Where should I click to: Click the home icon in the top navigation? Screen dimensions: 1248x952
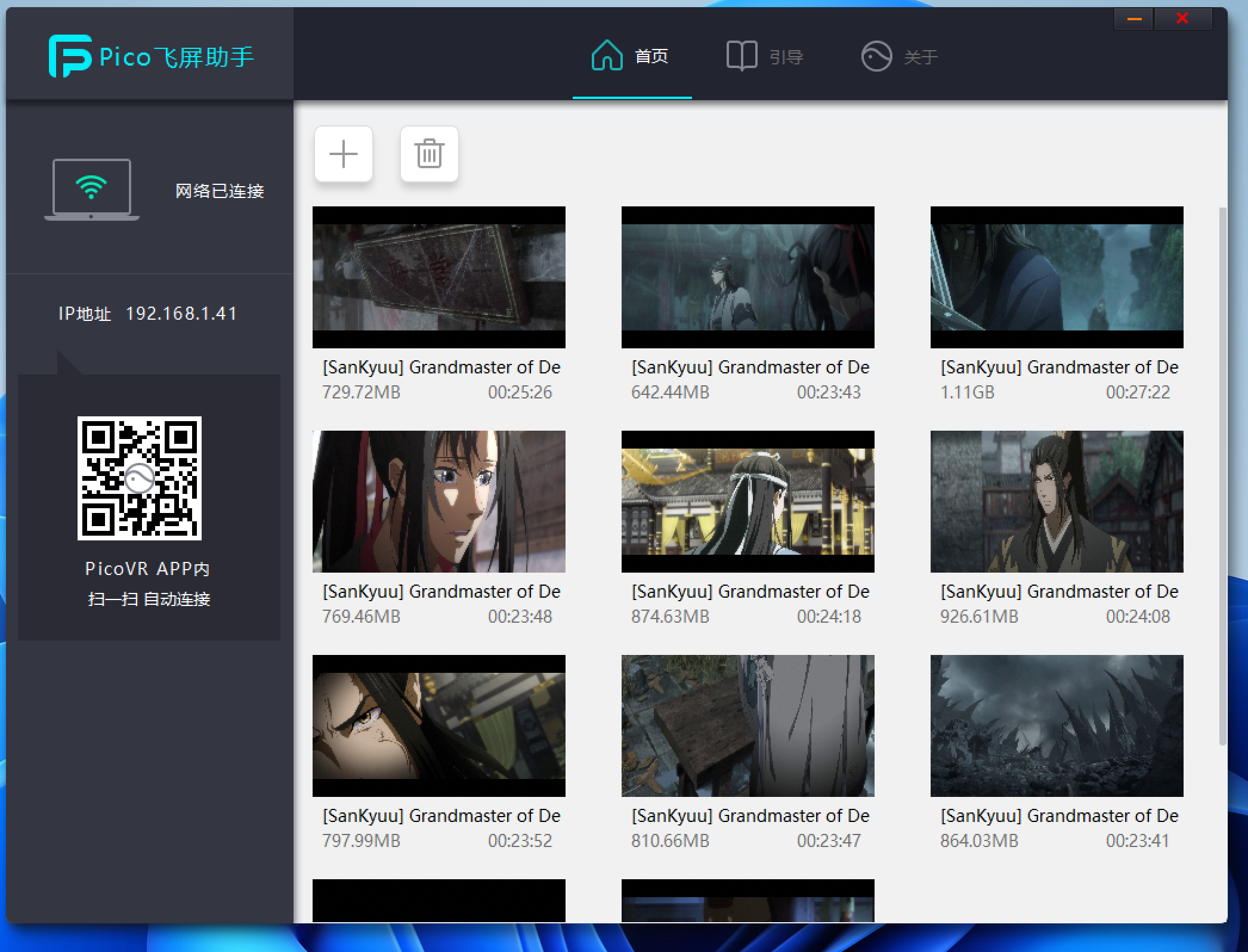pos(607,56)
